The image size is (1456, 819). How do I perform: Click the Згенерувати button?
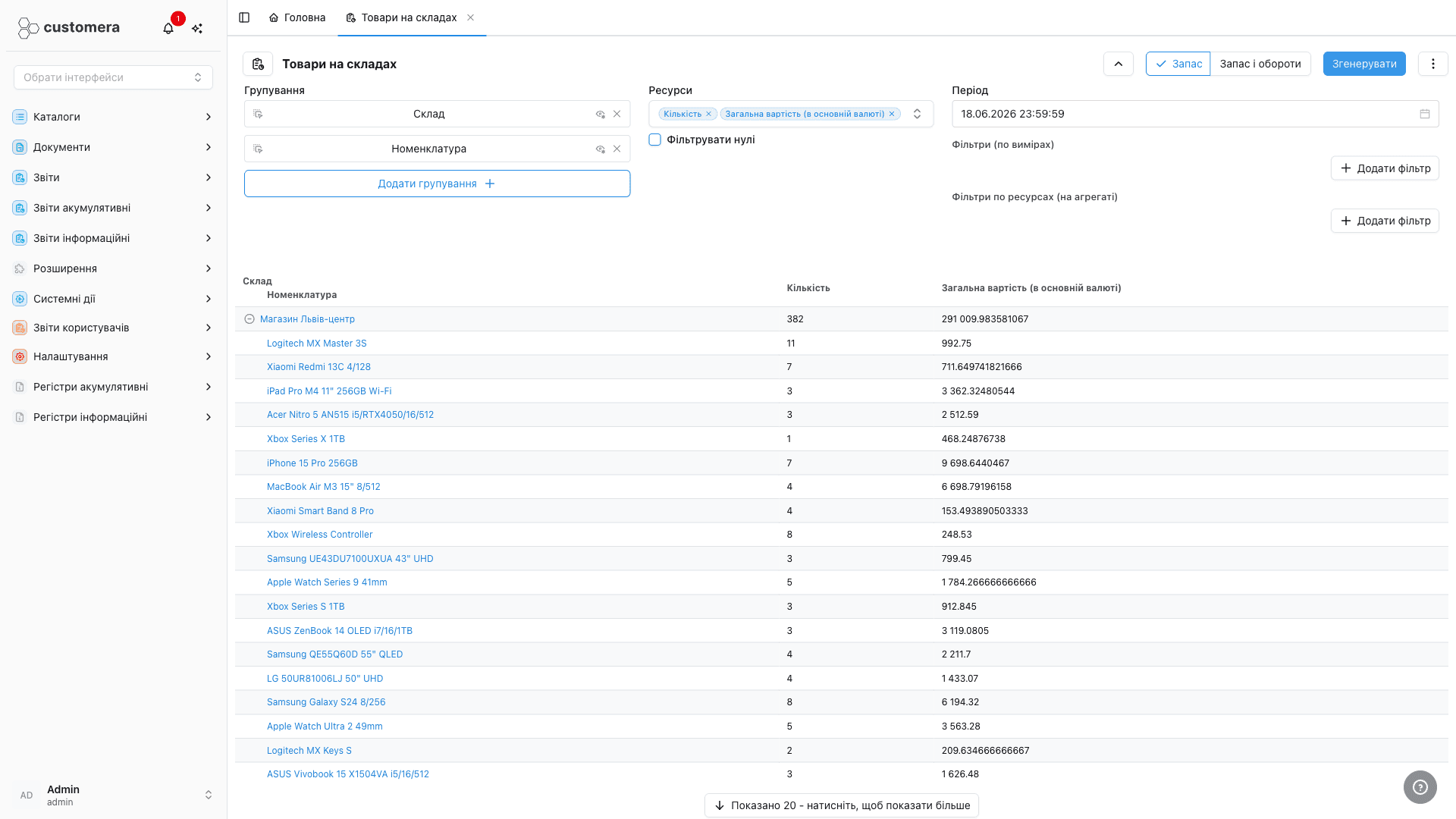(1364, 64)
